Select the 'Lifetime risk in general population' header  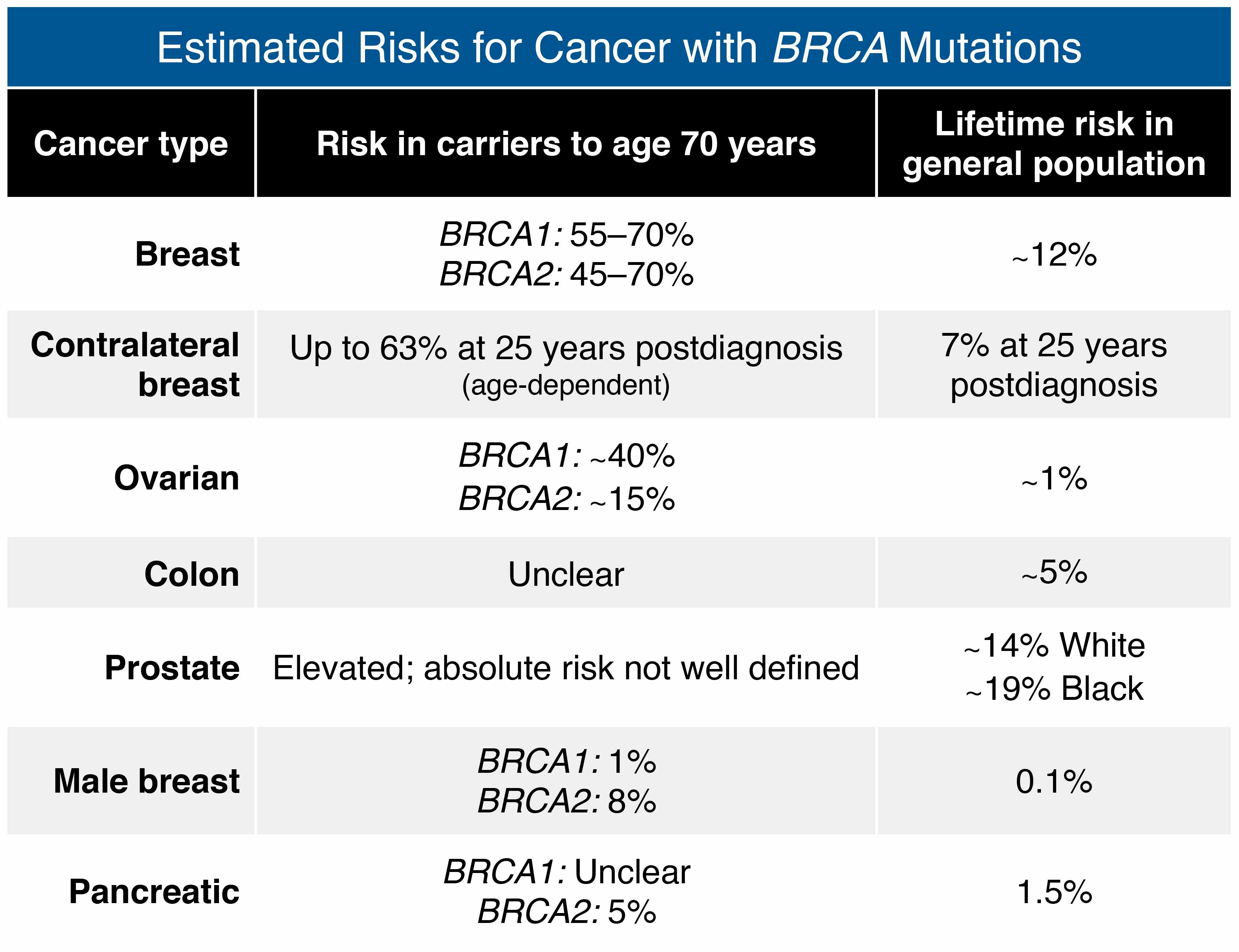[1054, 143]
